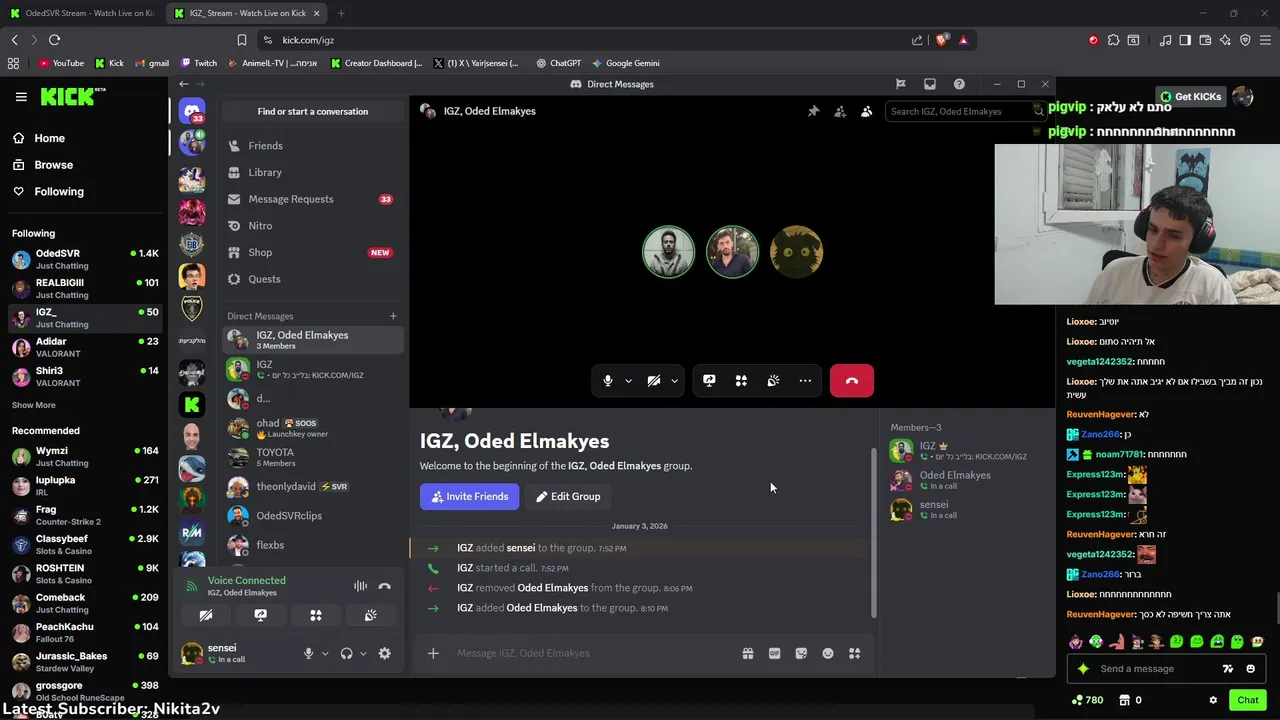This screenshot has height=720, width=1280.
Task: Disconnect the call with red button
Action: point(852,381)
